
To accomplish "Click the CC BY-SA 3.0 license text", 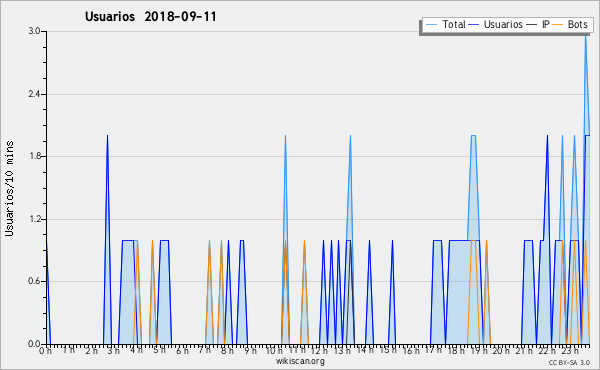I will (569, 362).
